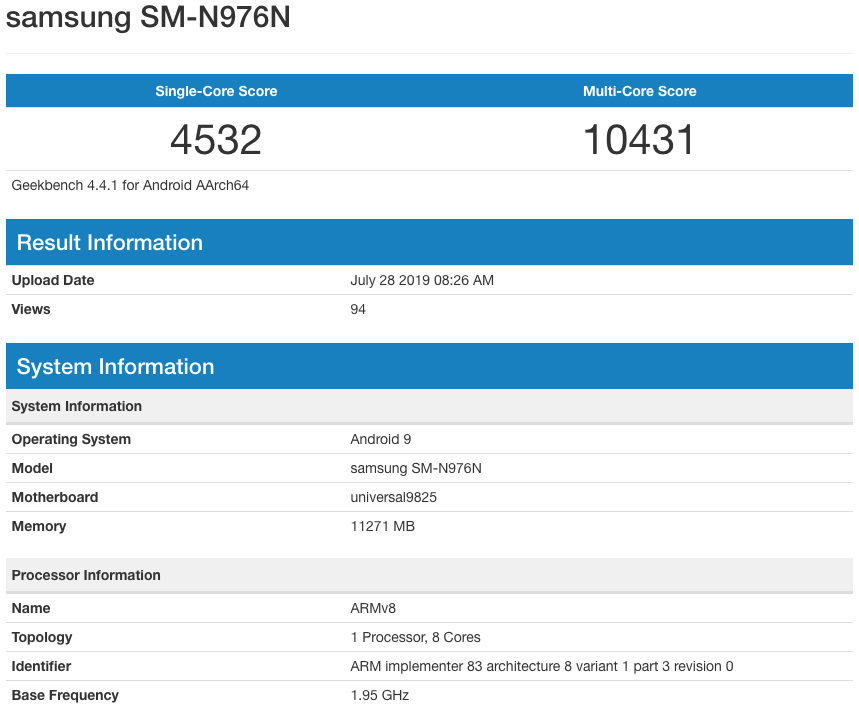Select the 11271 MB memory value
859x707 pixels.
tap(382, 526)
